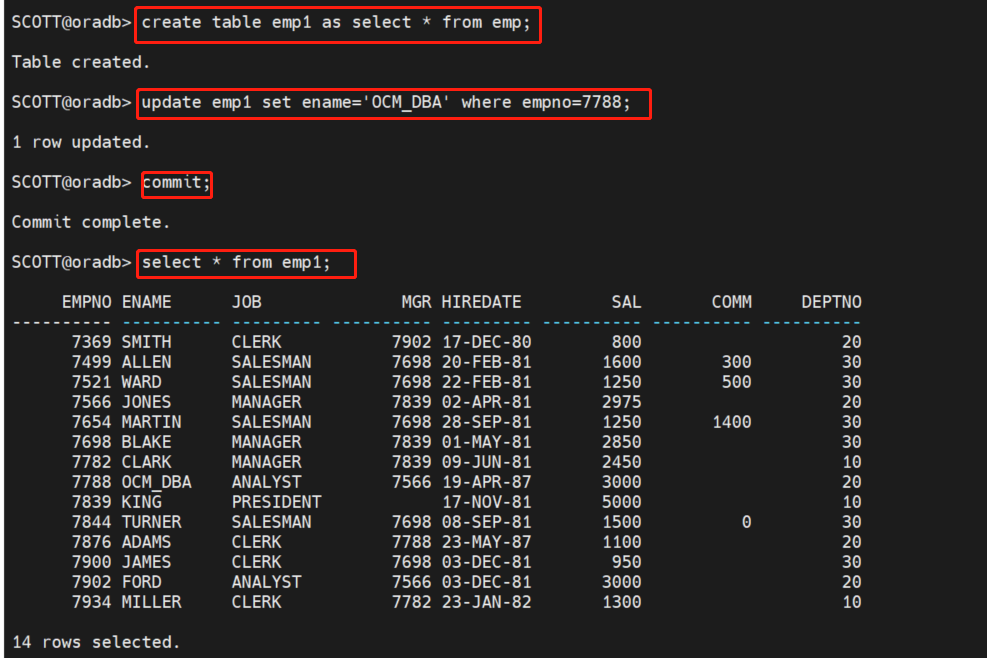Click the JOB column header
Image resolution: width=987 pixels, height=658 pixels.
pos(246,302)
